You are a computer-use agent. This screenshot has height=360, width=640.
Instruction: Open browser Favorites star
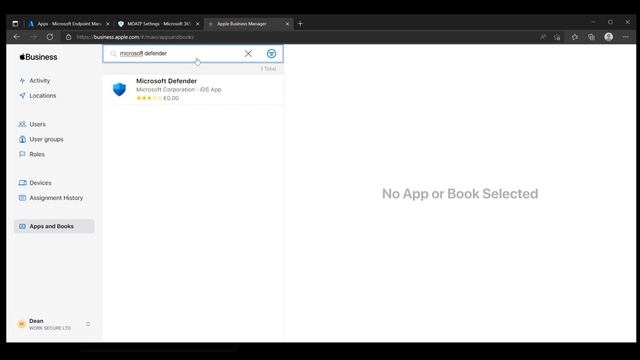575,37
